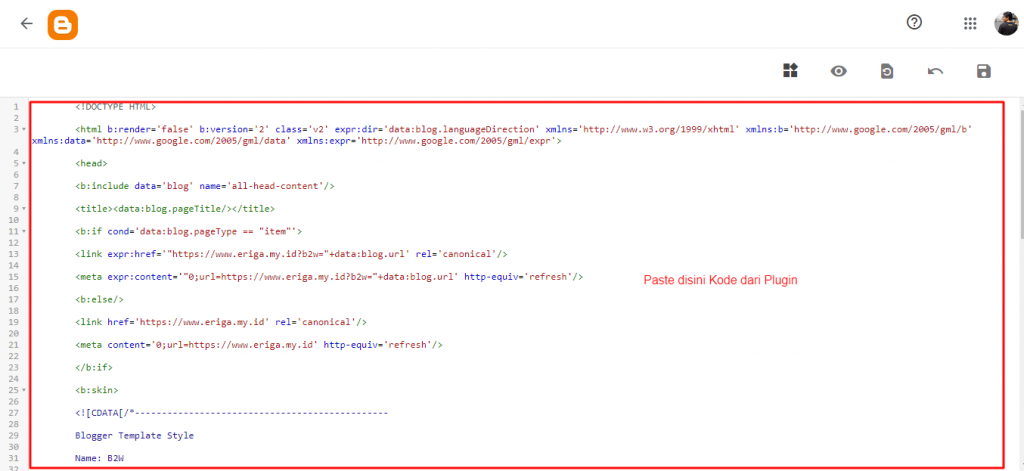
Task: Open the Help question mark icon
Action: [x=914, y=22]
